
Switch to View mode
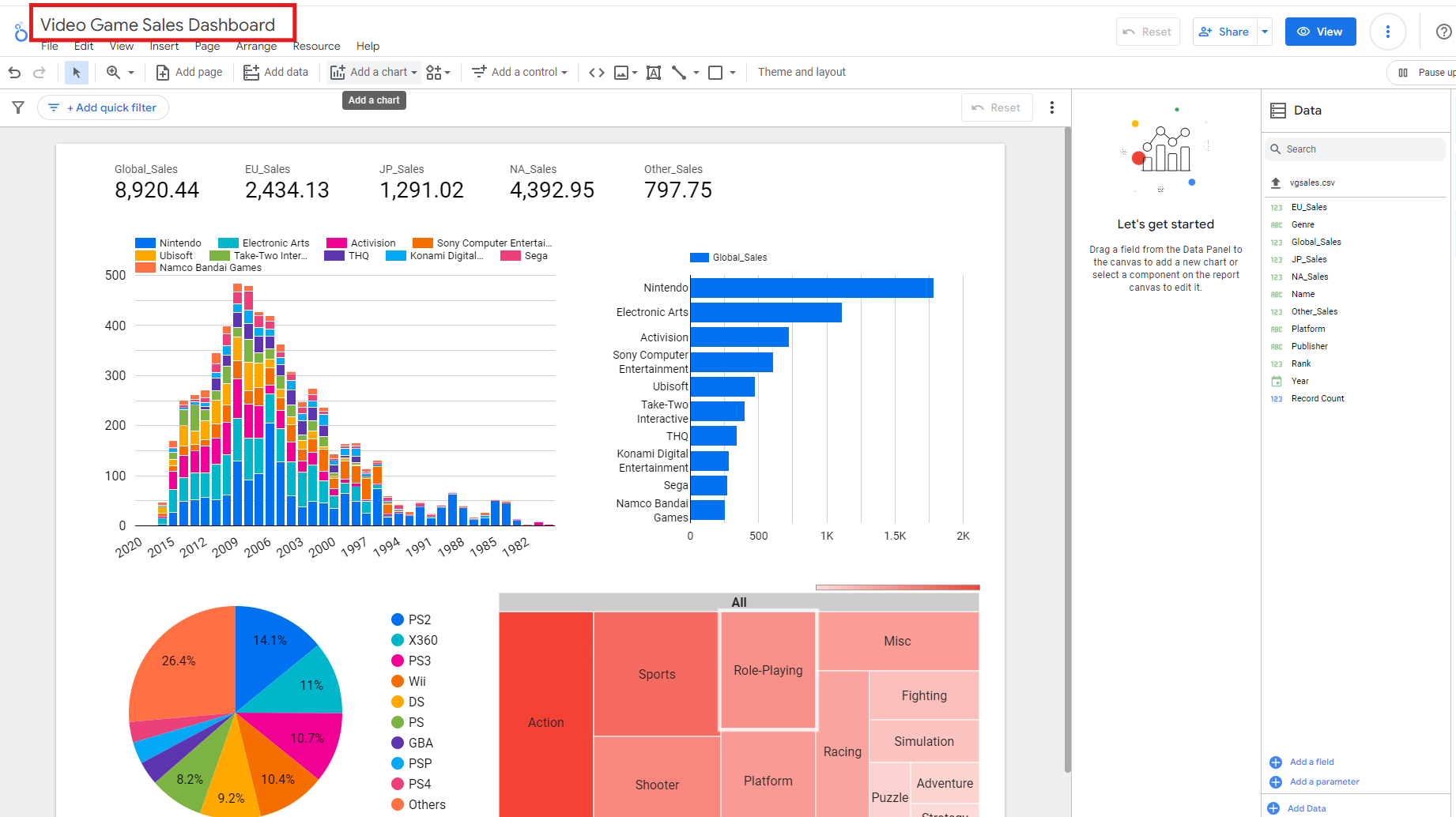[1320, 32]
